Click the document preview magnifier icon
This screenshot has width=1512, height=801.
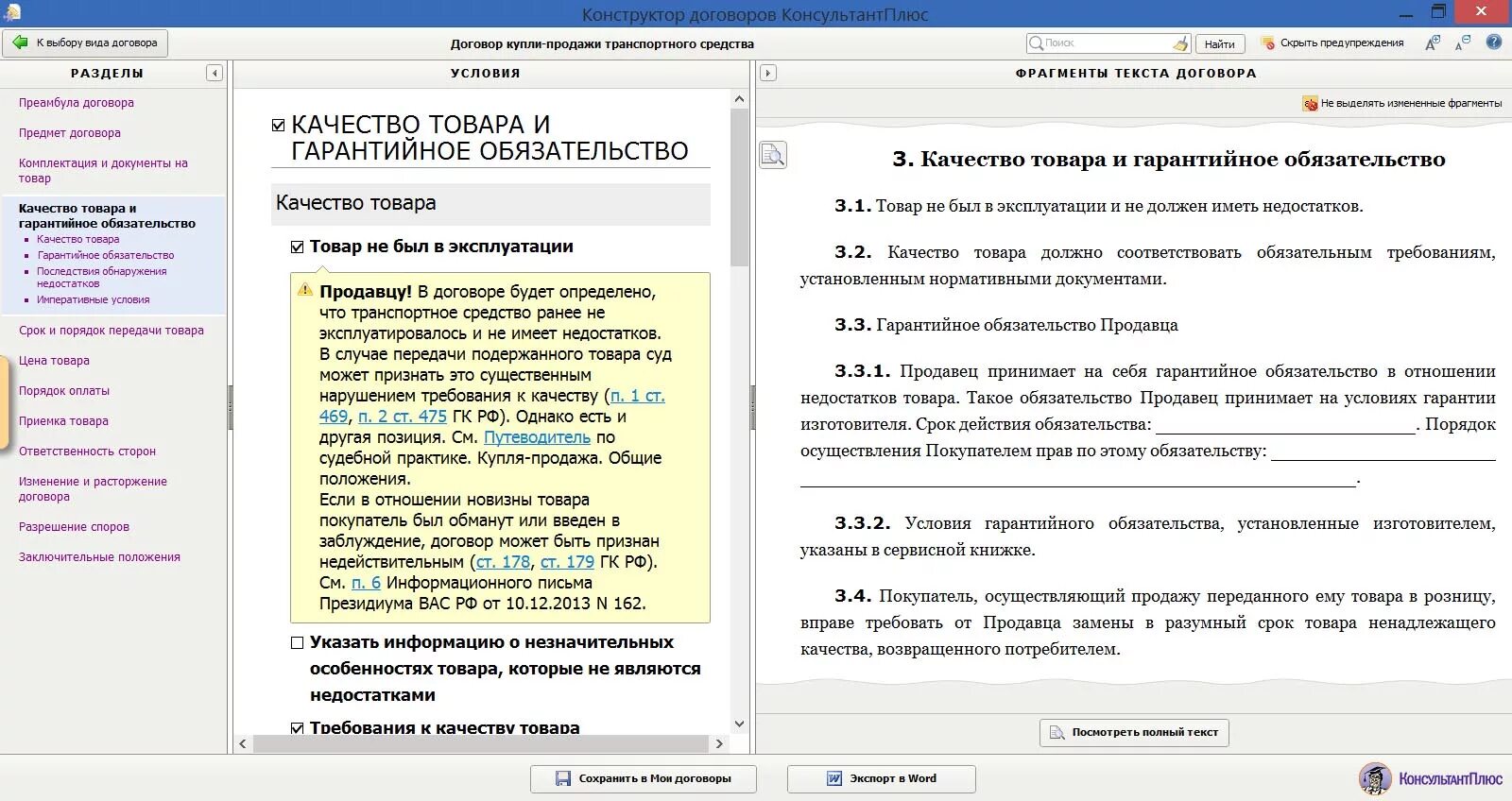tap(773, 155)
